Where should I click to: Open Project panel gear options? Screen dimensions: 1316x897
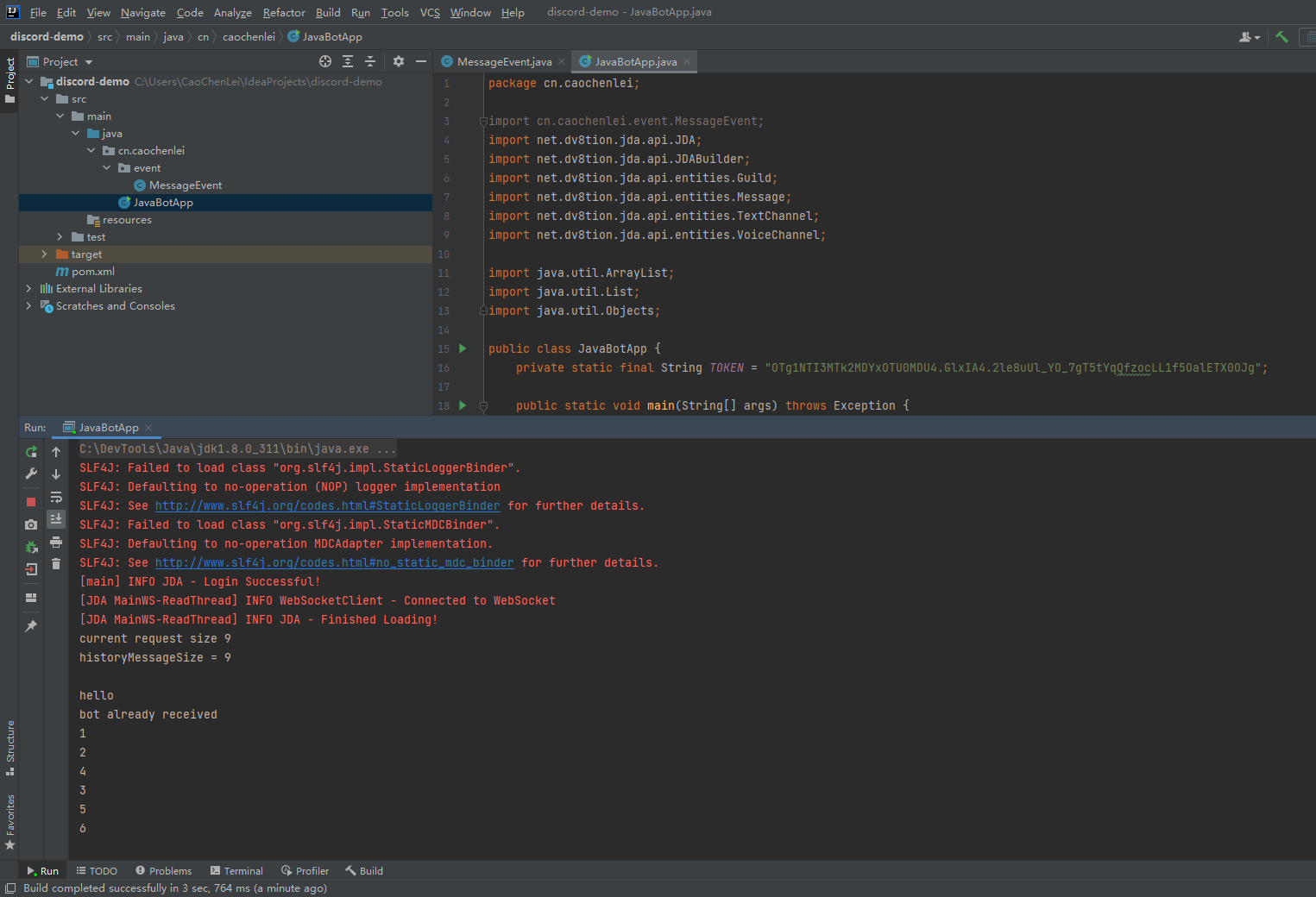[x=398, y=61]
